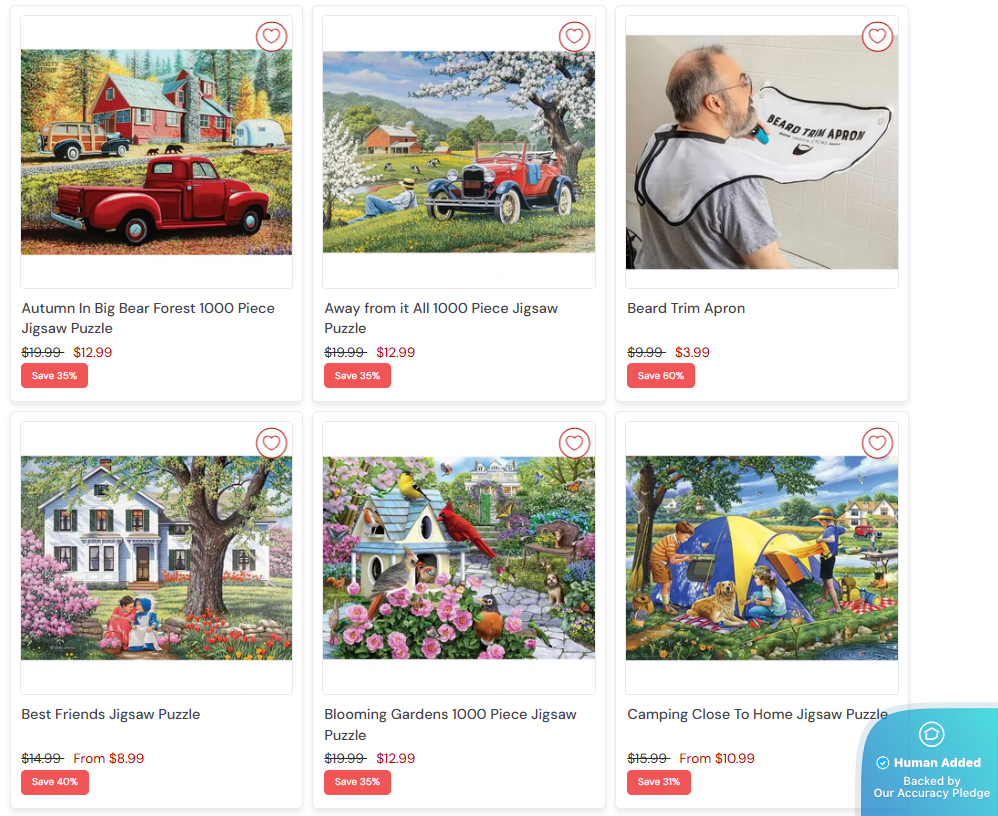The image size is (998, 816).
Task: Open the birdhouse garden puzzle image
Action: (459, 558)
